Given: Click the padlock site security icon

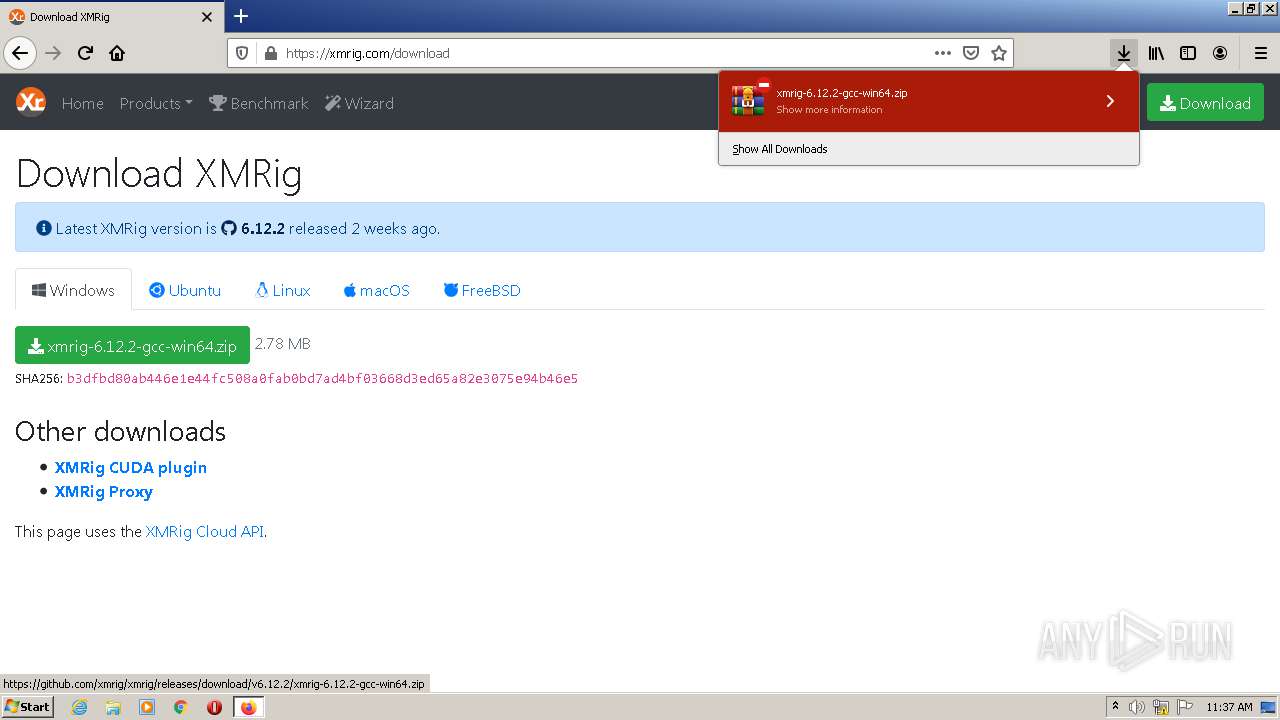Looking at the screenshot, I should coord(269,53).
